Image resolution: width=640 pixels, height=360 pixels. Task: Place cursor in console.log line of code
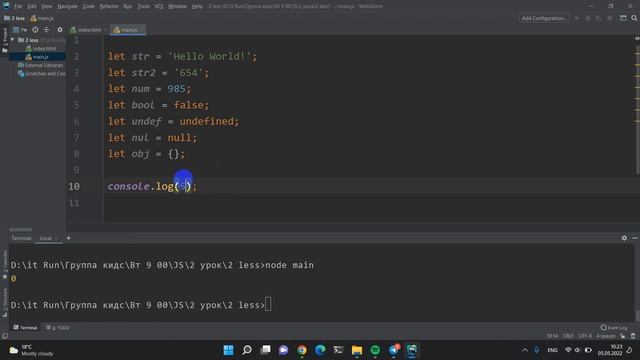(152, 187)
